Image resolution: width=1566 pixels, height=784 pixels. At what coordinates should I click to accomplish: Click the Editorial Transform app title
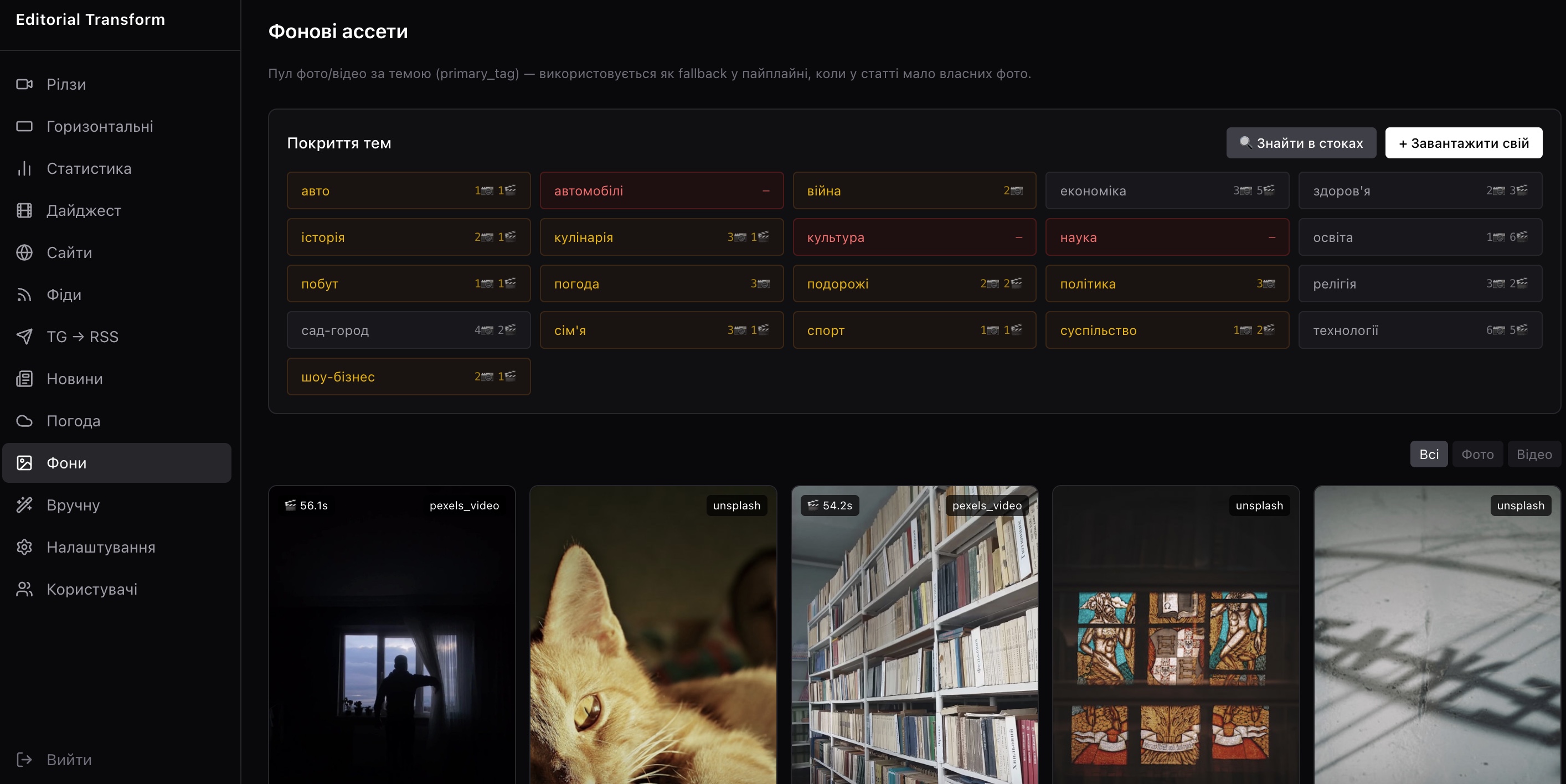click(91, 19)
